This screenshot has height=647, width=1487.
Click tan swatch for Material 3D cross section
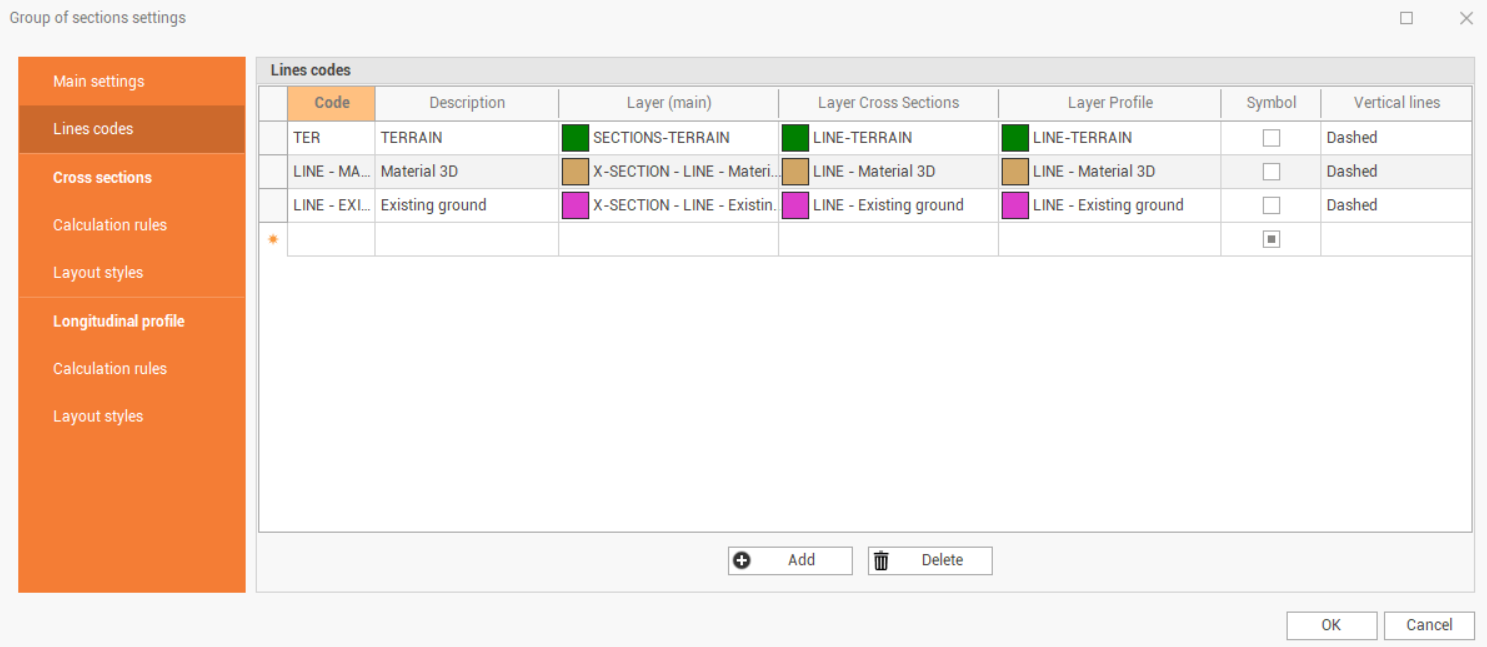tap(795, 172)
